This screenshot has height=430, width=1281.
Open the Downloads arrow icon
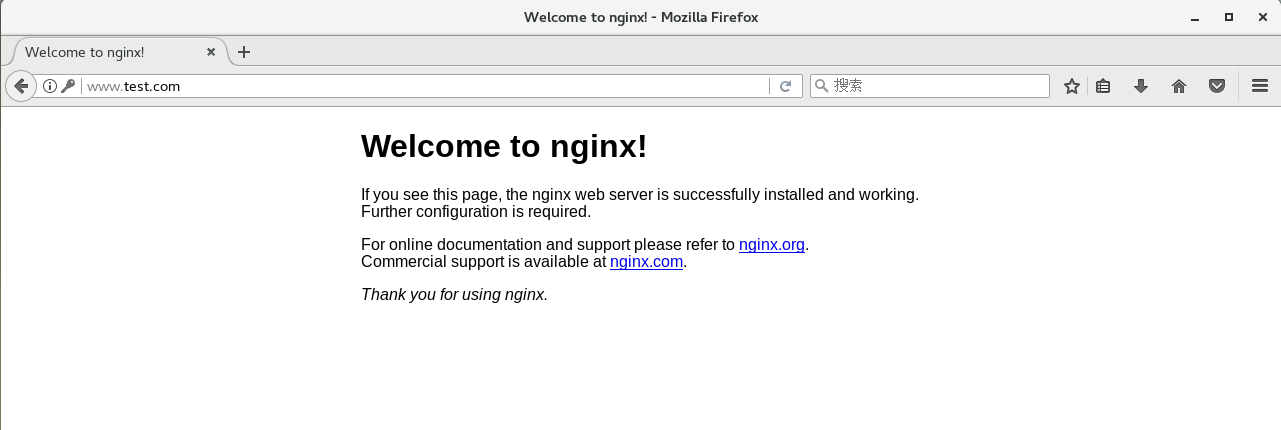tap(1140, 86)
